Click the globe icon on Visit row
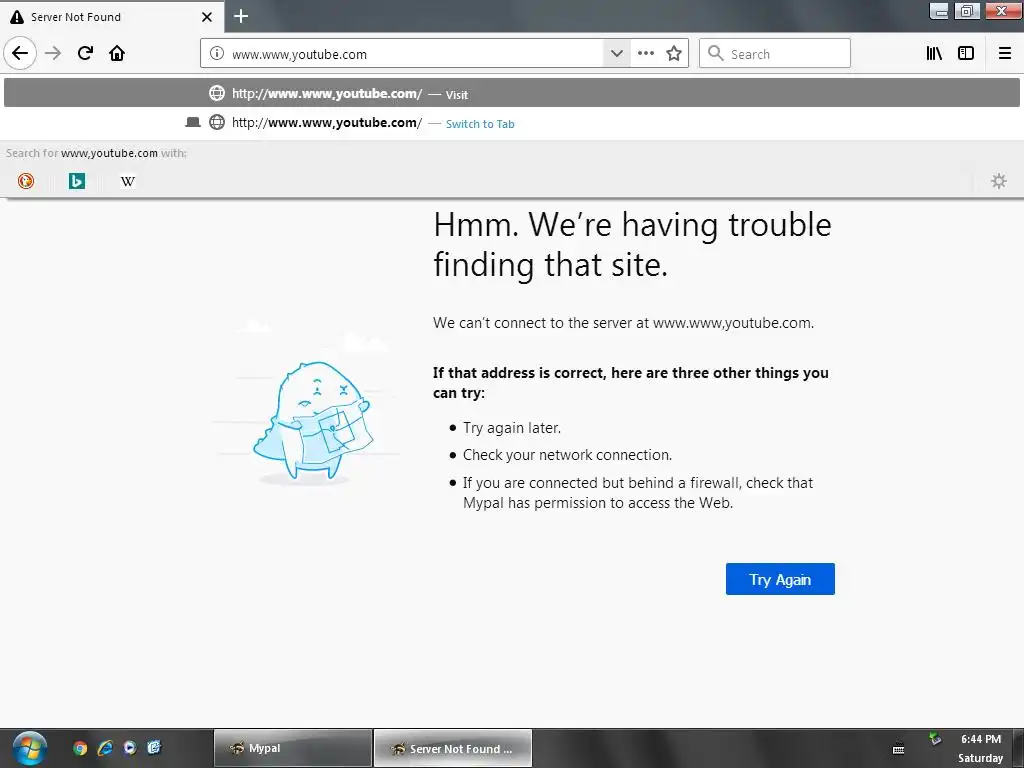1024x768 pixels. pos(217,93)
